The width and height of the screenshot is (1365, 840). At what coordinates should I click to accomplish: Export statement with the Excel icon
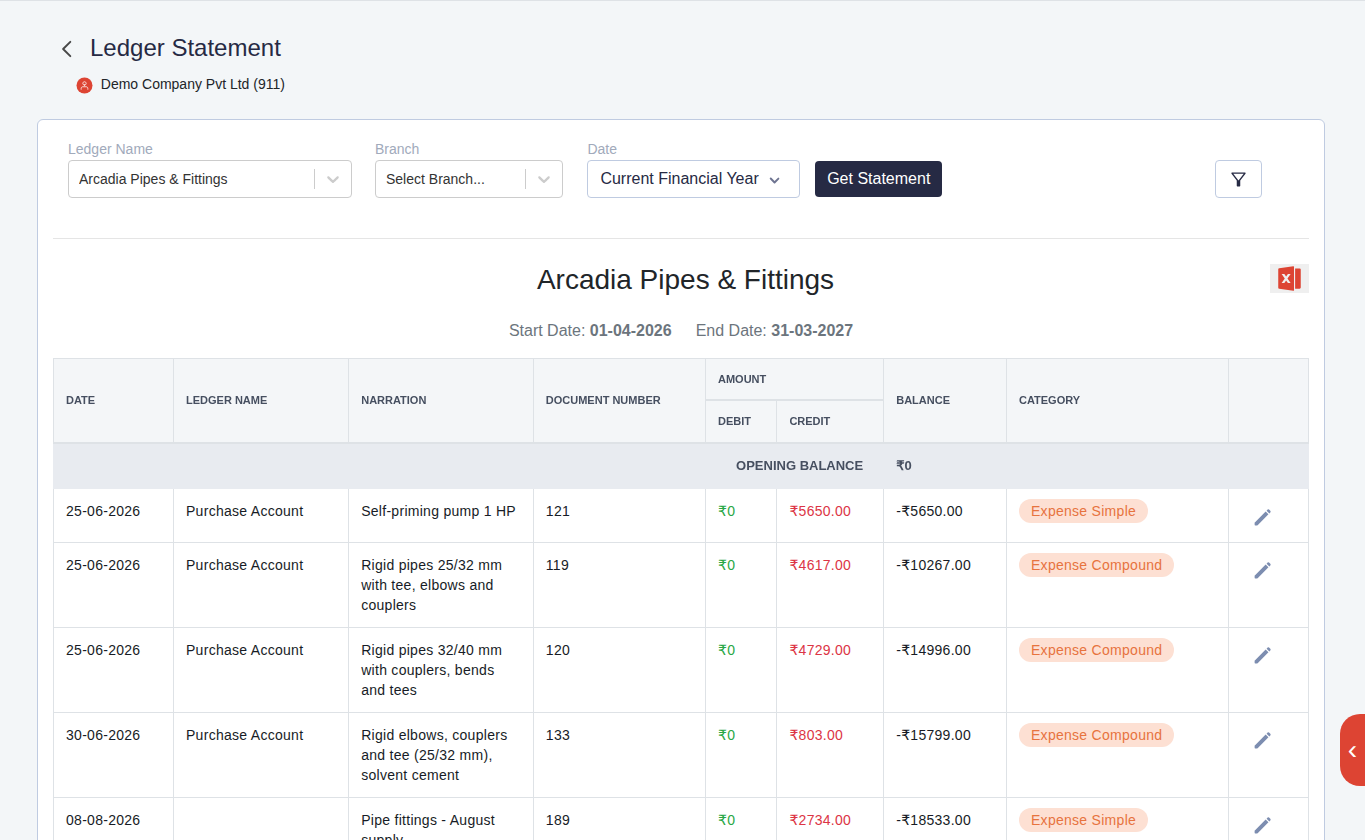click(1289, 279)
